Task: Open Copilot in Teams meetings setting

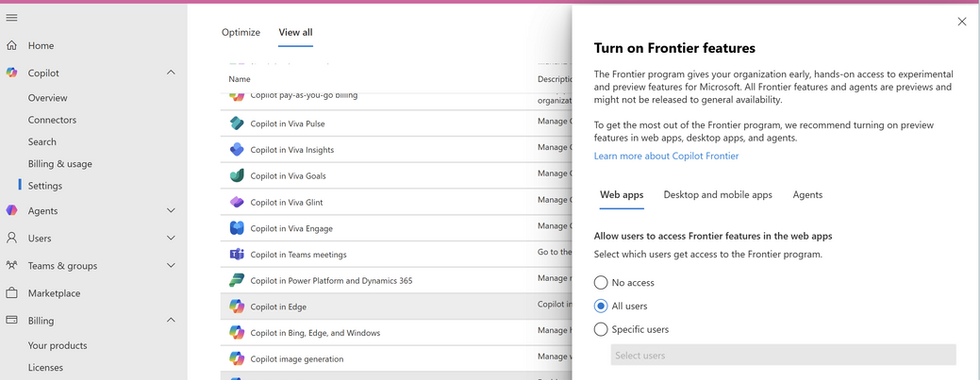Action: pos(298,255)
